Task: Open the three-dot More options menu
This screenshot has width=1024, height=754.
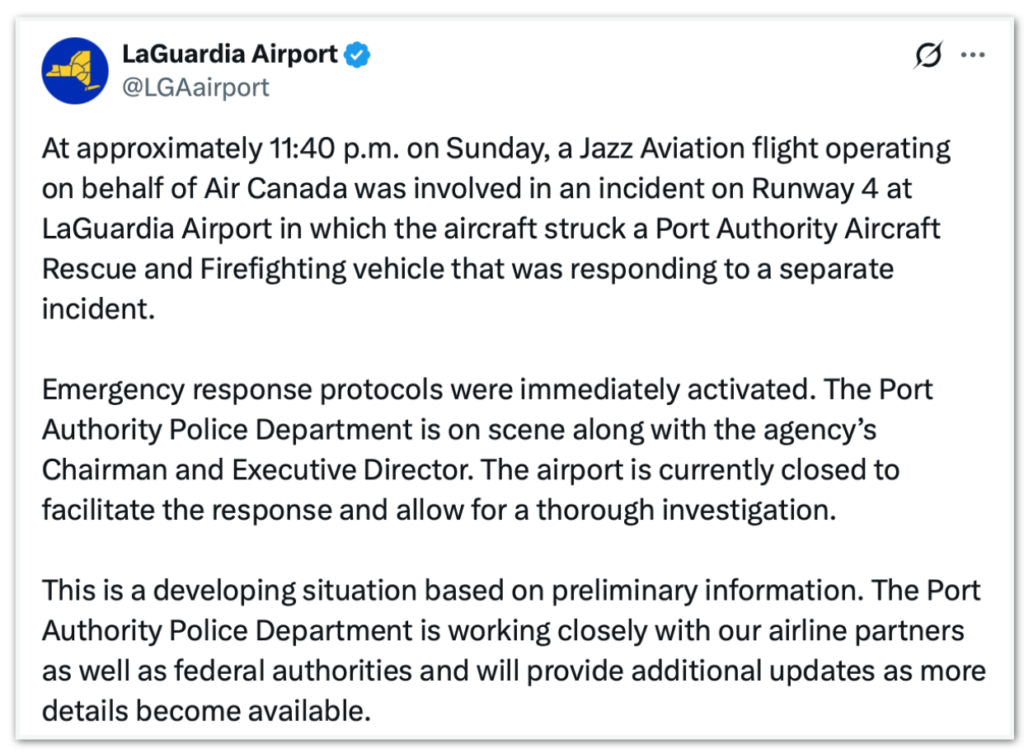Action: pyautogui.click(x=973, y=56)
